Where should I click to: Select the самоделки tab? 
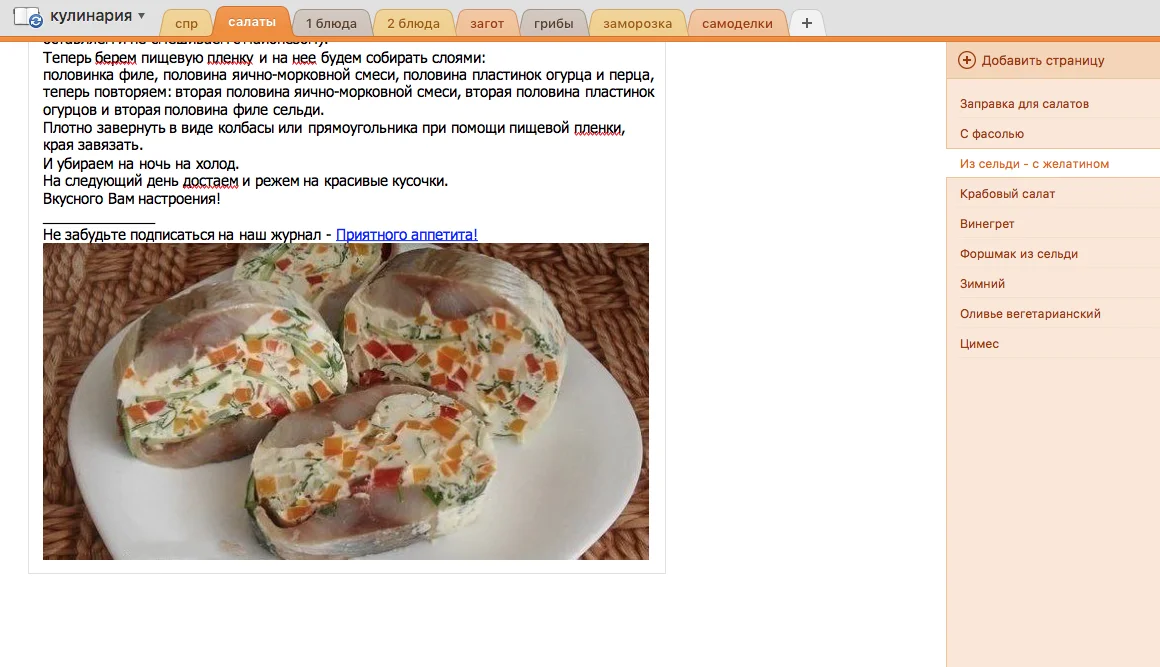737,24
